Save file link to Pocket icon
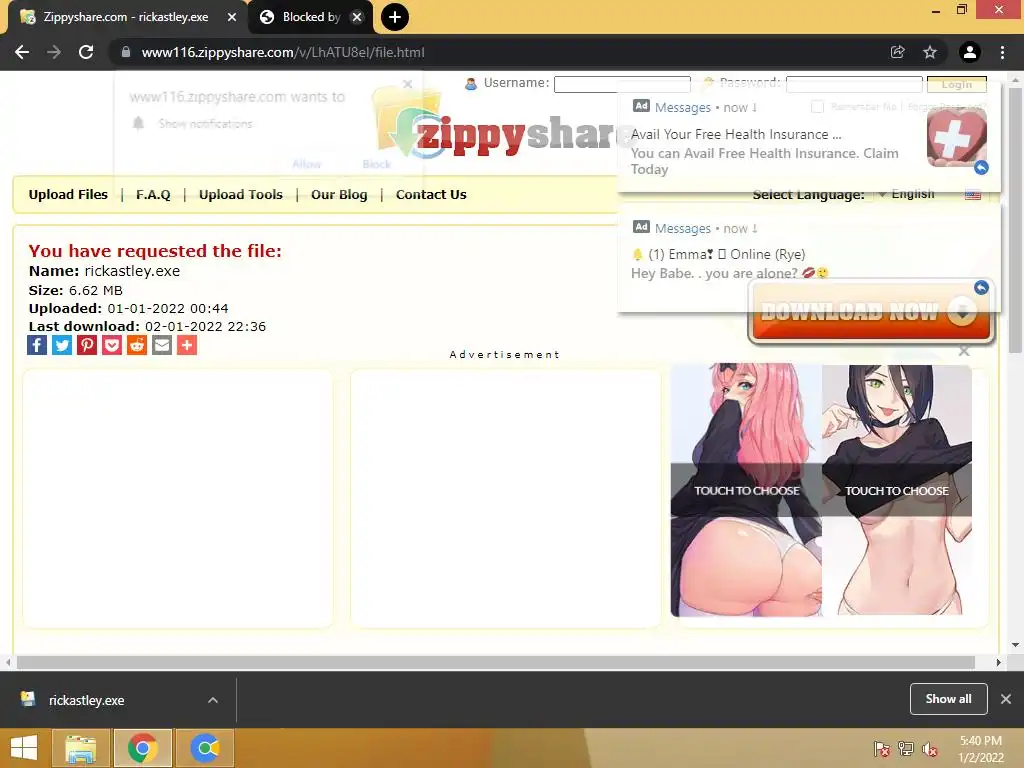1024x768 pixels. point(112,345)
